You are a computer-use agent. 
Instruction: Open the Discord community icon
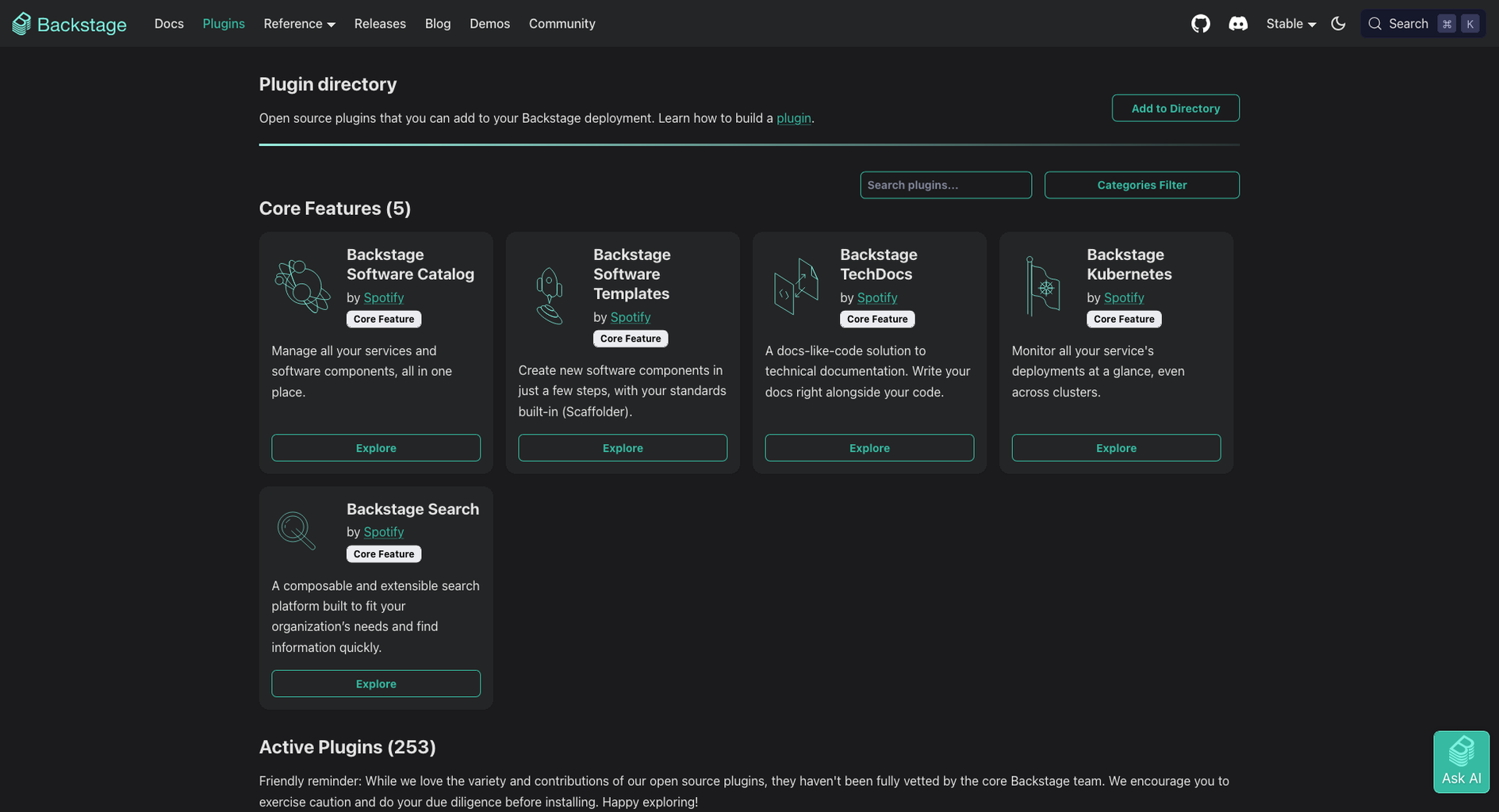[x=1238, y=24]
